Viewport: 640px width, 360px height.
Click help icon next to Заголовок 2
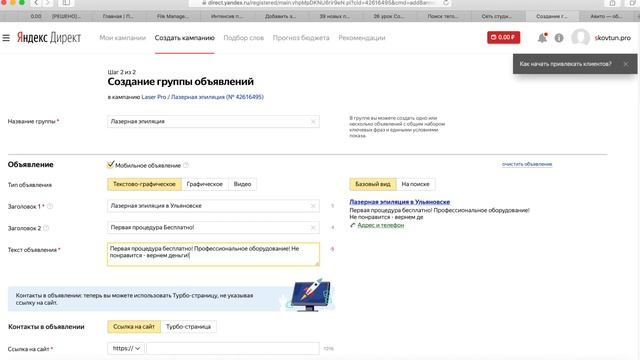pyautogui.click(x=46, y=228)
